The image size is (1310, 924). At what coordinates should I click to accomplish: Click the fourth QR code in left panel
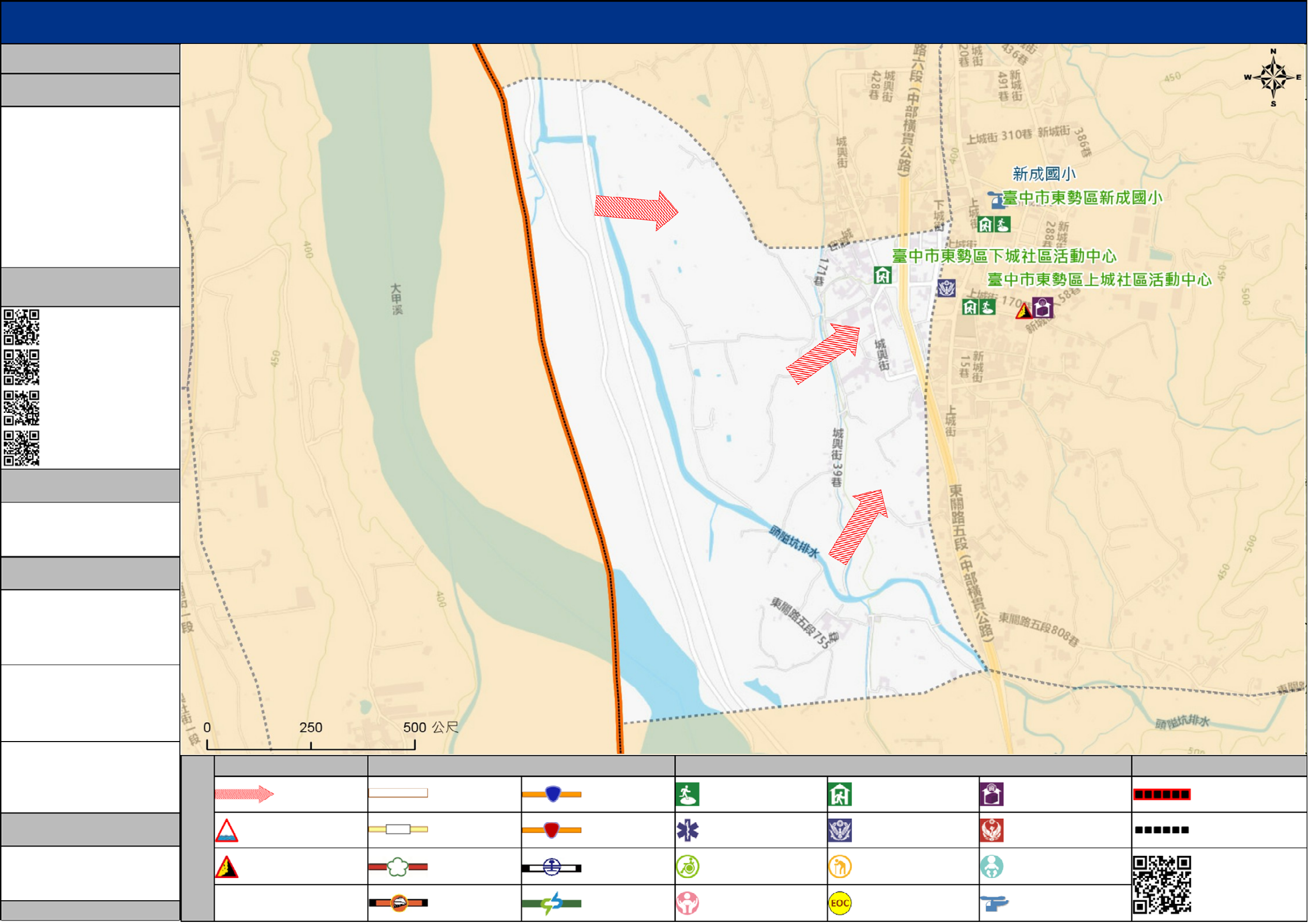[x=22, y=449]
